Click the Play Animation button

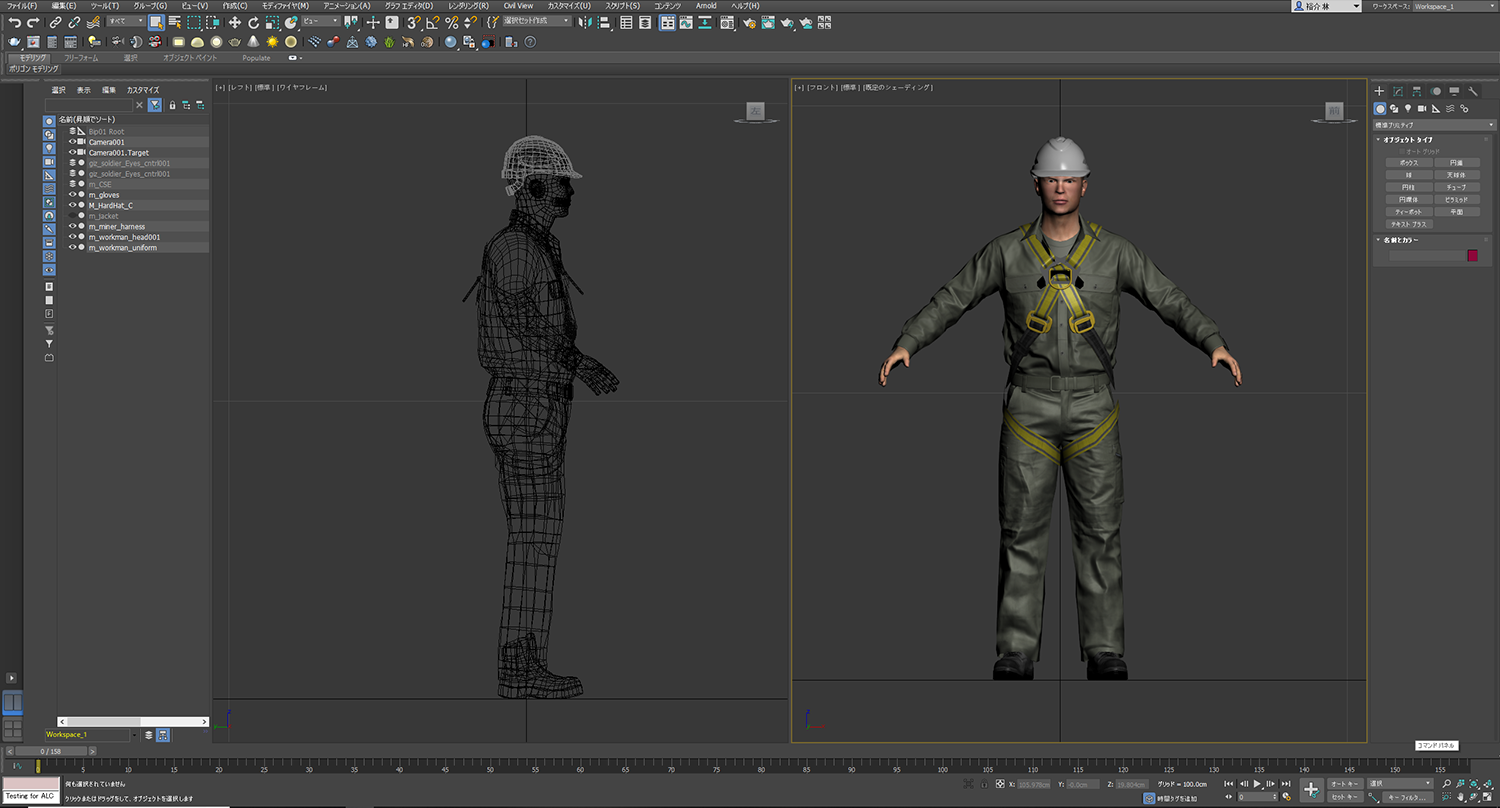click(x=1257, y=784)
